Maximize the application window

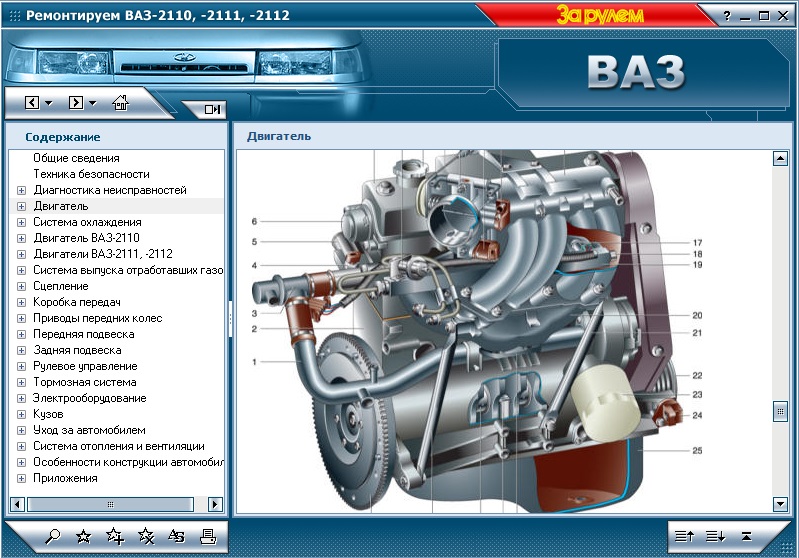pyautogui.click(x=764, y=16)
